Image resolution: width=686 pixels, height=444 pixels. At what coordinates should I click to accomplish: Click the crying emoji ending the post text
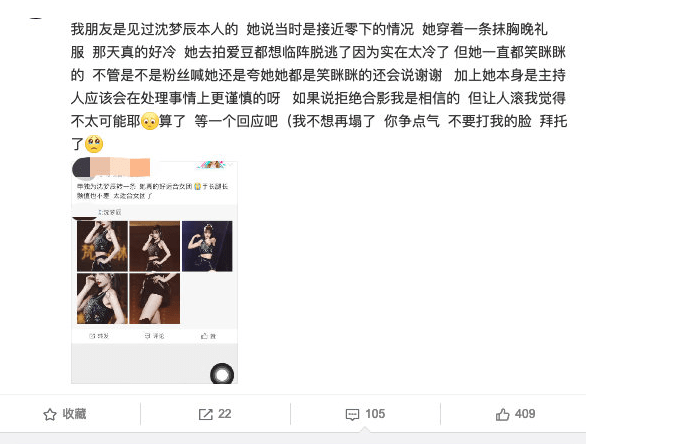coord(94,143)
